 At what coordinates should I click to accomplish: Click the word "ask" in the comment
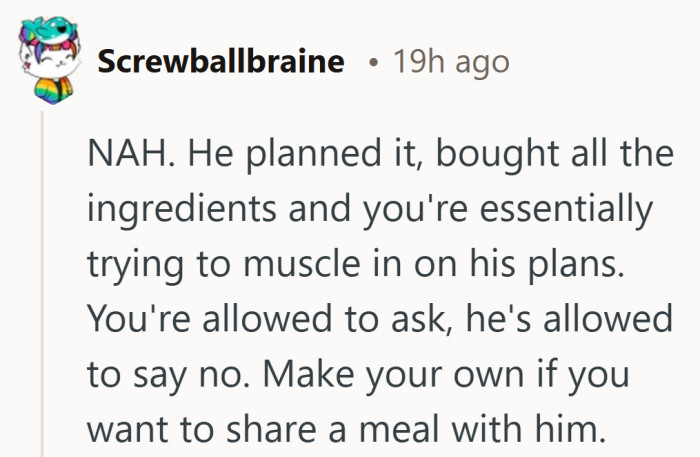[x=377, y=321]
